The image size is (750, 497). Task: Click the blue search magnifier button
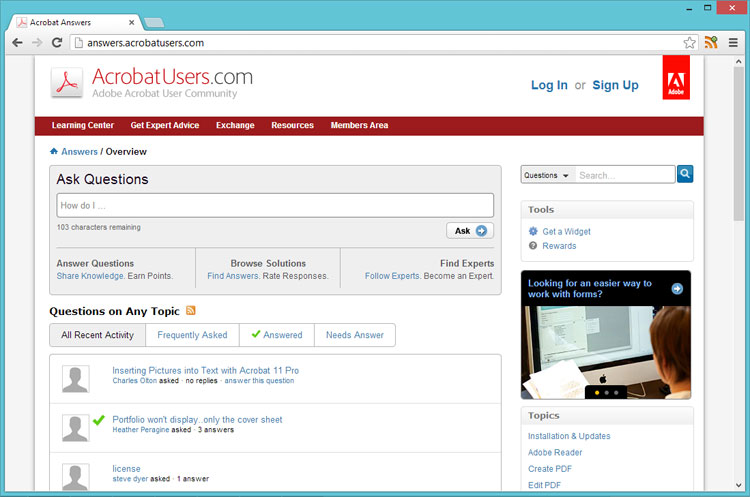[x=685, y=174]
